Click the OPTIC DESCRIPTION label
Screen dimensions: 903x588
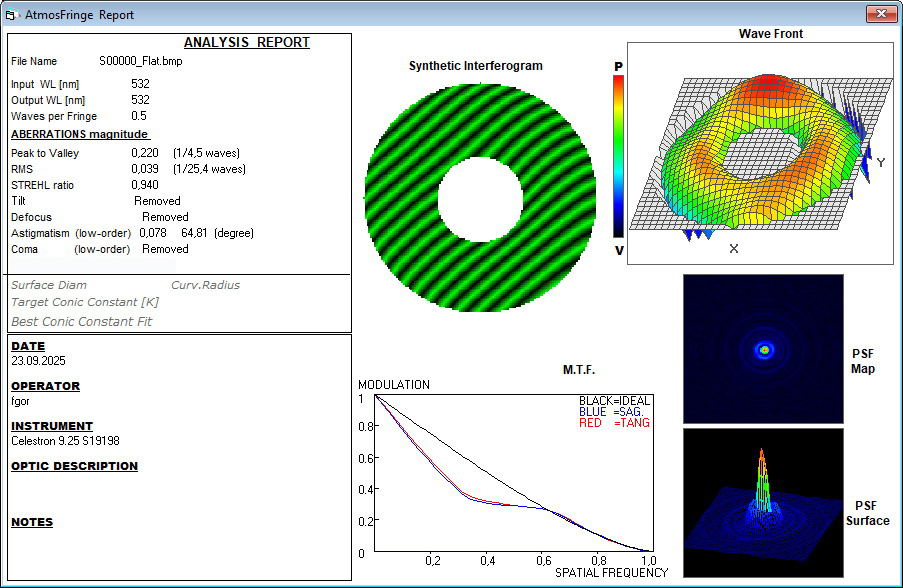click(74, 466)
